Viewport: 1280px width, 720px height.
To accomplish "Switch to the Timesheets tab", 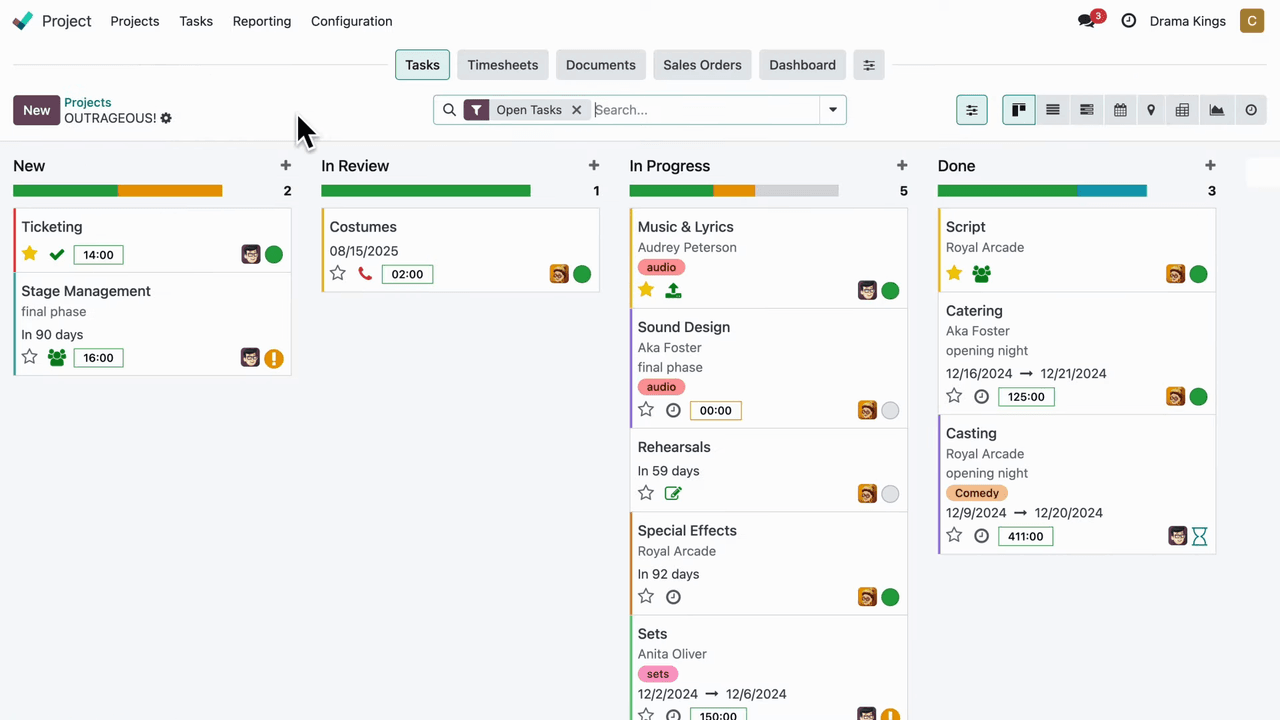I will coord(502,65).
